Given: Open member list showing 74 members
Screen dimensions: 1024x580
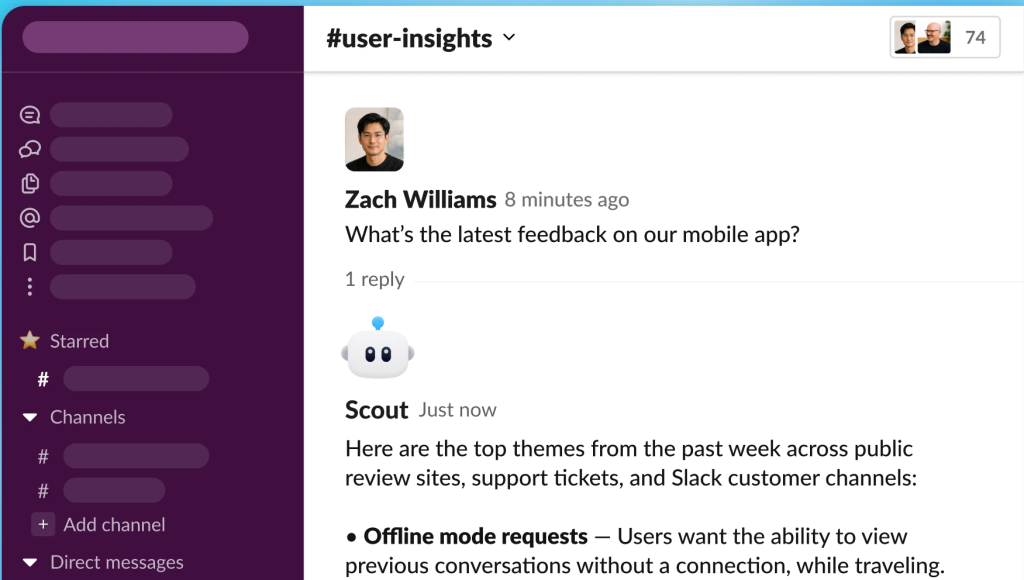Looking at the screenshot, I should click(x=944, y=36).
